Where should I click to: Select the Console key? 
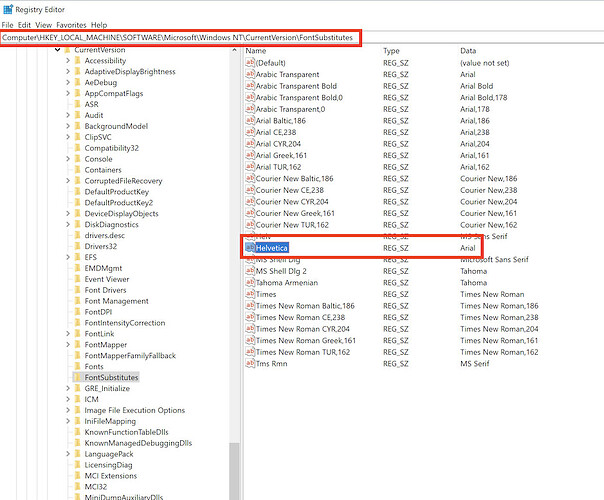click(99, 159)
